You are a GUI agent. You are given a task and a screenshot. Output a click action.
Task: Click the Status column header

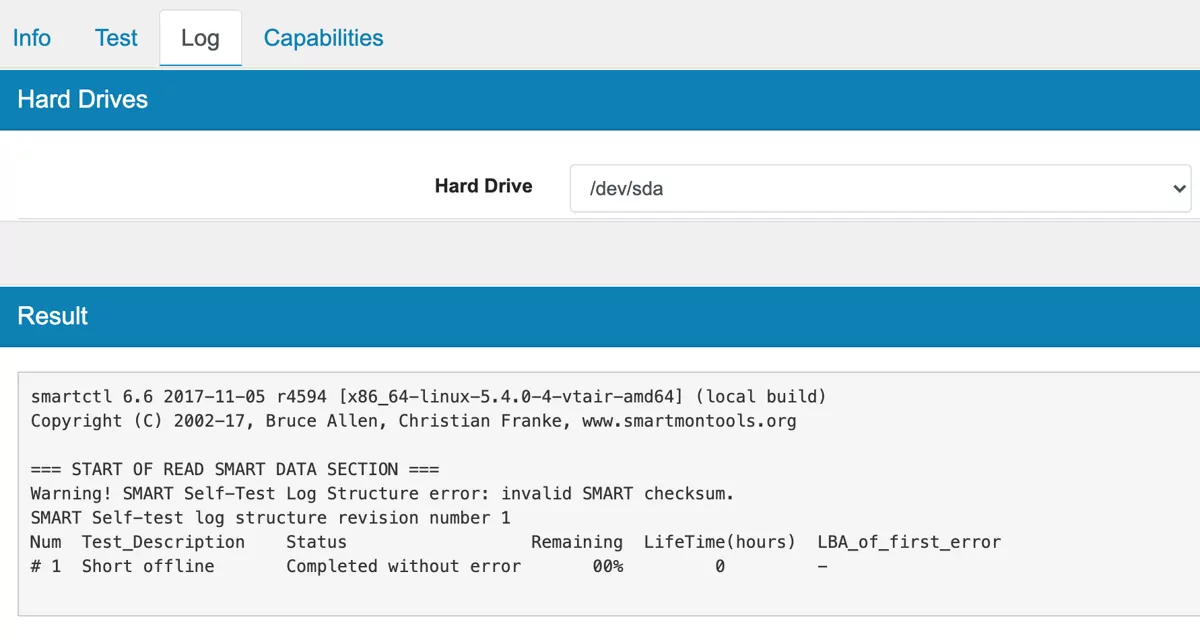[x=316, y=542]
